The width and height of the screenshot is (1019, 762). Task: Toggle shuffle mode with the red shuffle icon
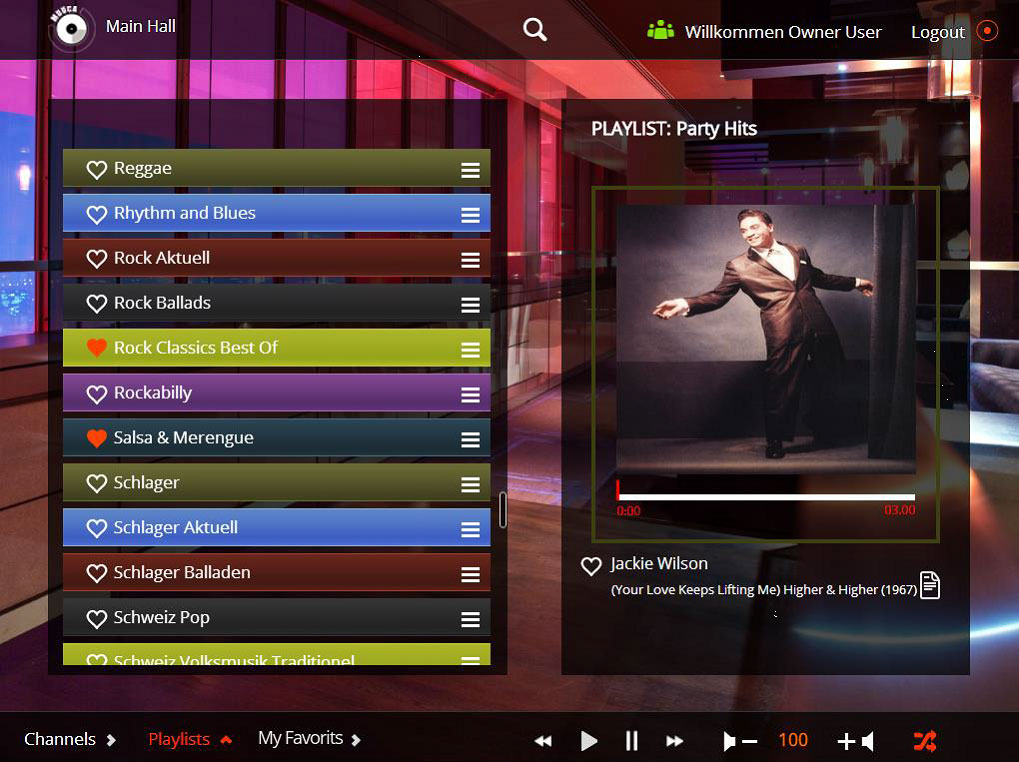coord(925,741)
